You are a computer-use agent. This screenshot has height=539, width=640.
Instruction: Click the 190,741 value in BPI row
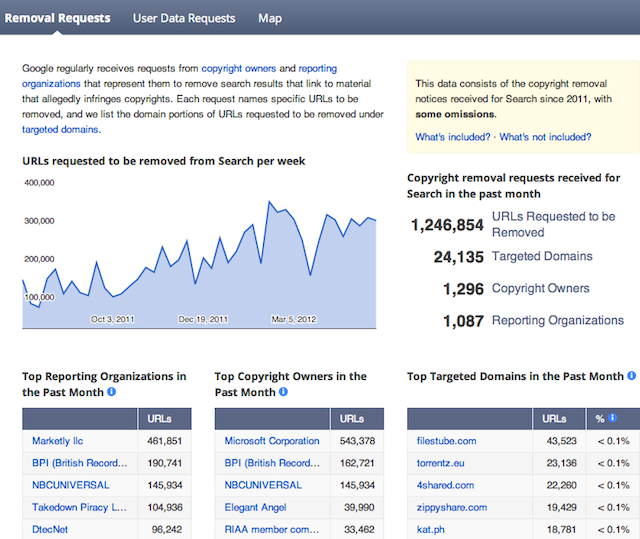(164, 463)
